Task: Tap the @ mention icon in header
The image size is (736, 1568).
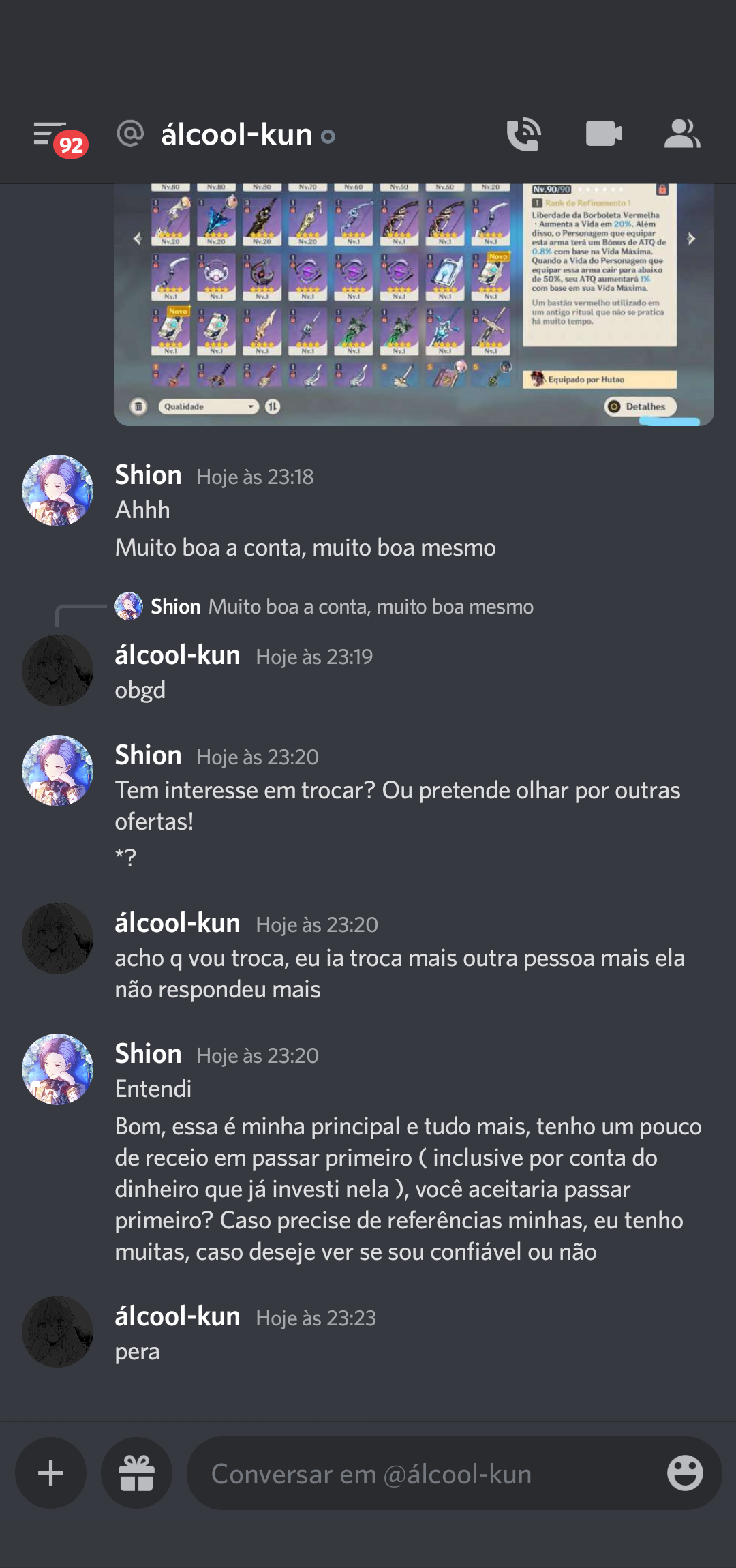Action: click(x=130, y=134)
